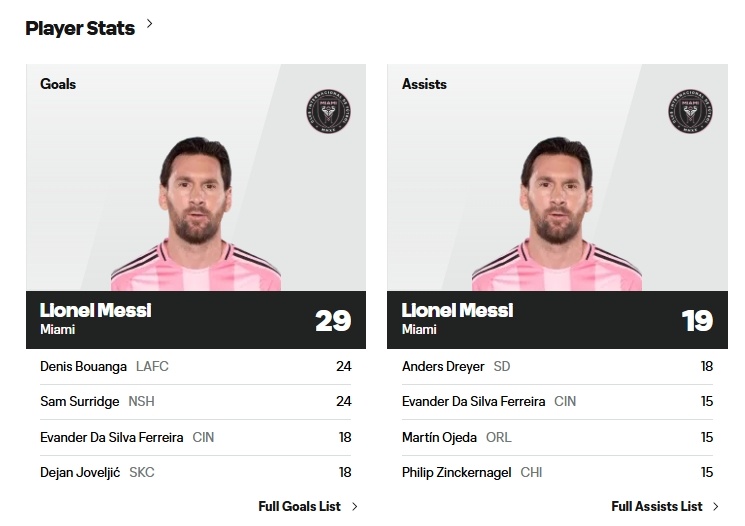Select Denis Bouanga in goals list

[84, 366]
